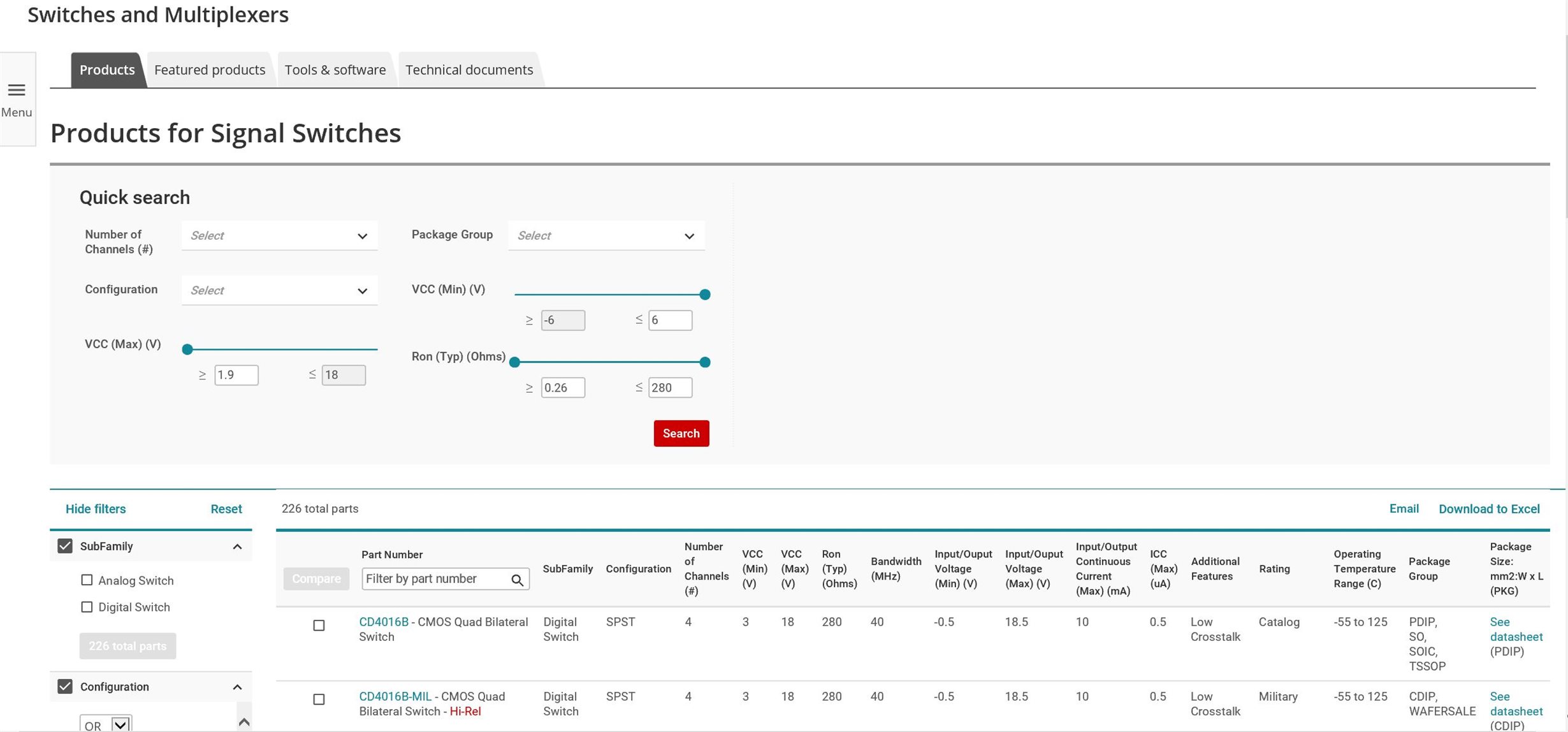Screen dimensions: 1568x732
Task: Open the hamburger Menu icon
Action: tap(17, 90)
